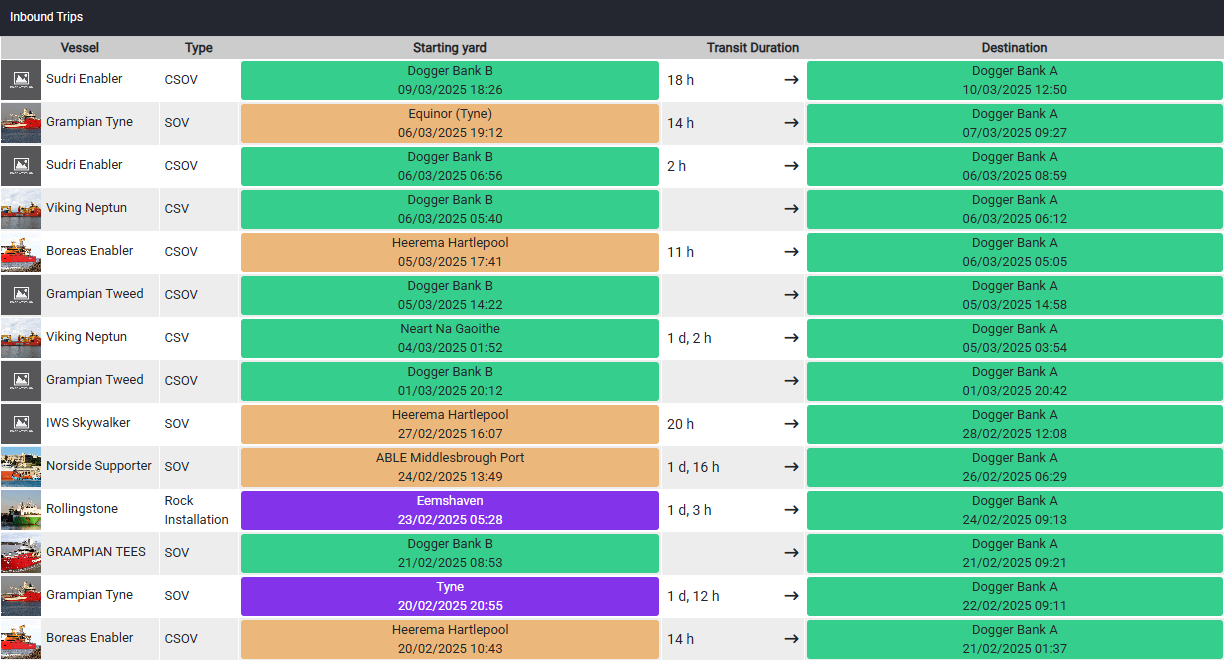The width and height of the screenshot is (1224, 660).
Task: Click the arrow in the 20 h transit row
Action: coord(791,424)
